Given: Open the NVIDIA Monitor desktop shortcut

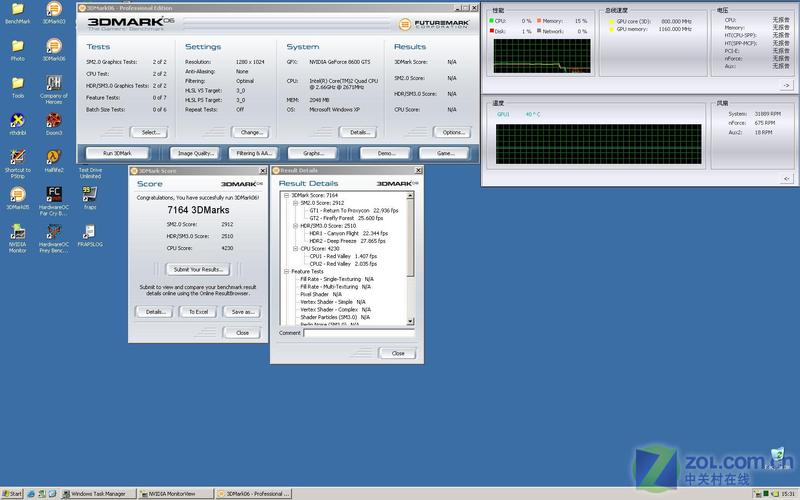Looking at the screenshot, I should point(17,238).
